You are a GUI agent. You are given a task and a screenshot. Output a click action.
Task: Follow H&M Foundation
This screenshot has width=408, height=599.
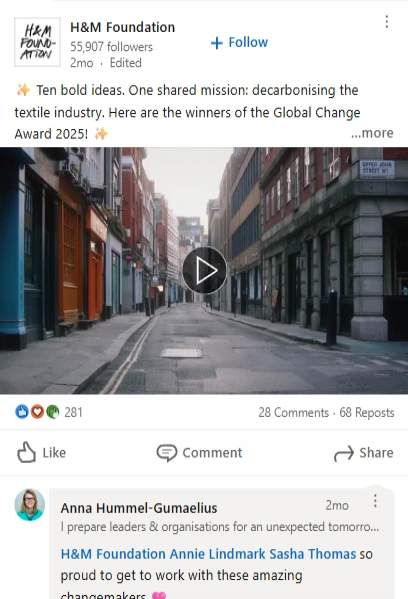pyautogui.click(x=240, y=42)
